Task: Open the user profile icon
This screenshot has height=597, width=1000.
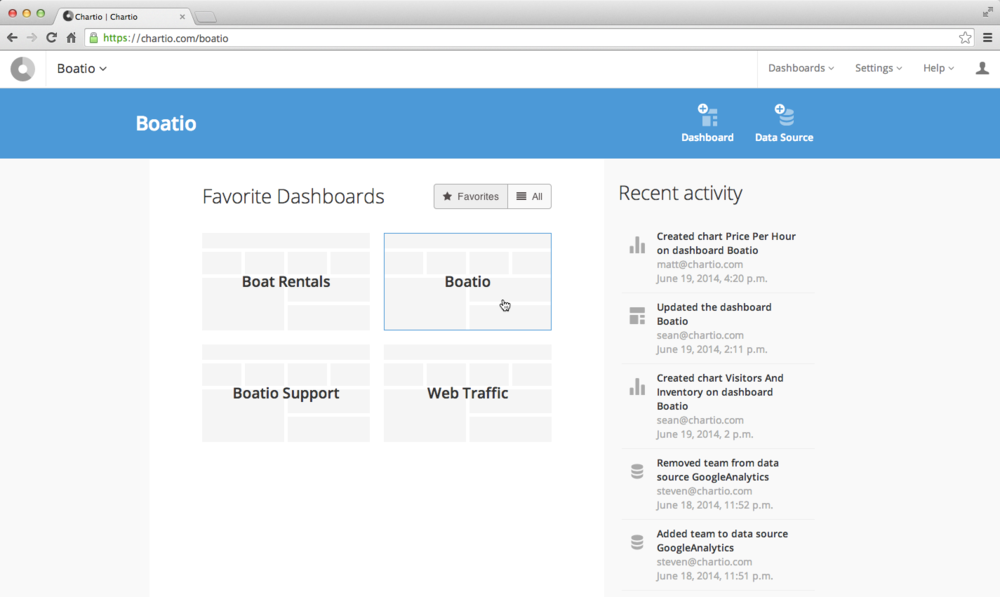Action: tap(982, 68)
